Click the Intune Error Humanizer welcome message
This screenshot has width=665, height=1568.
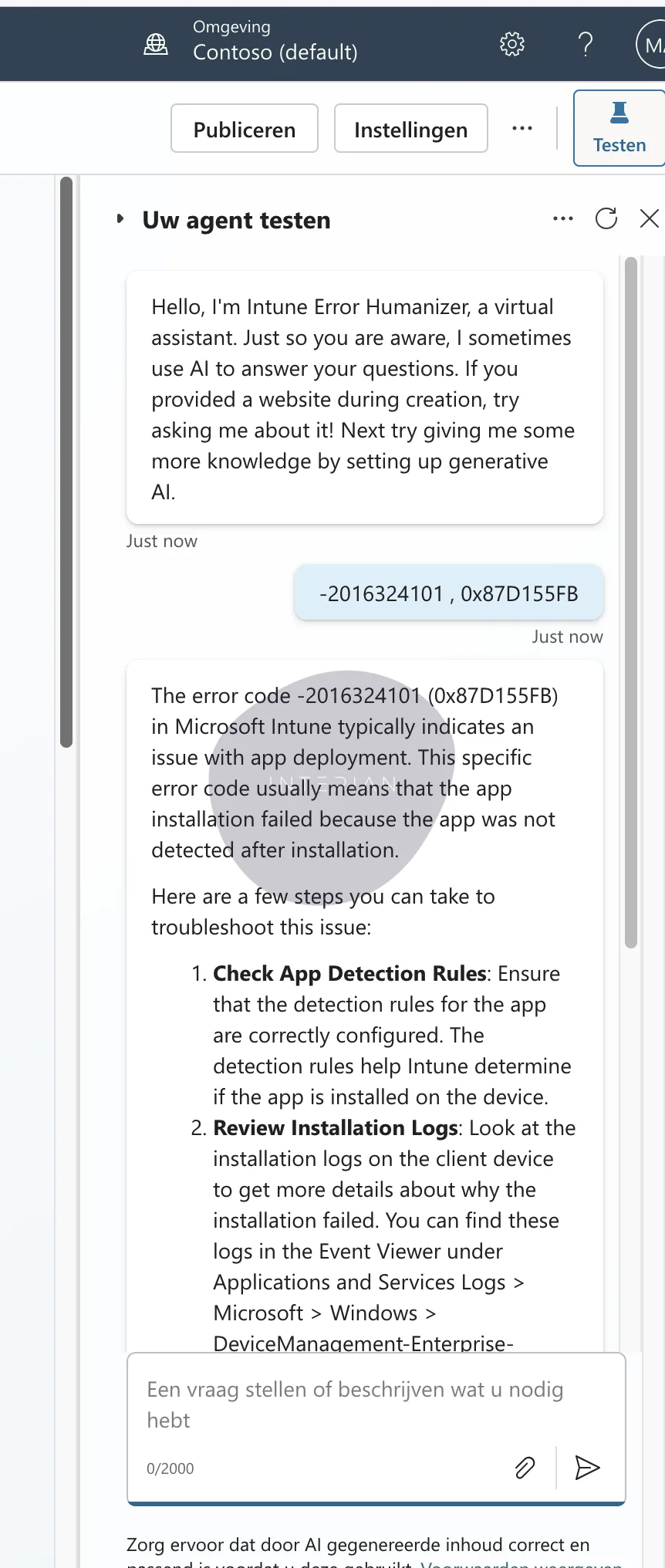pyautogui.click(x=363, y=399)
